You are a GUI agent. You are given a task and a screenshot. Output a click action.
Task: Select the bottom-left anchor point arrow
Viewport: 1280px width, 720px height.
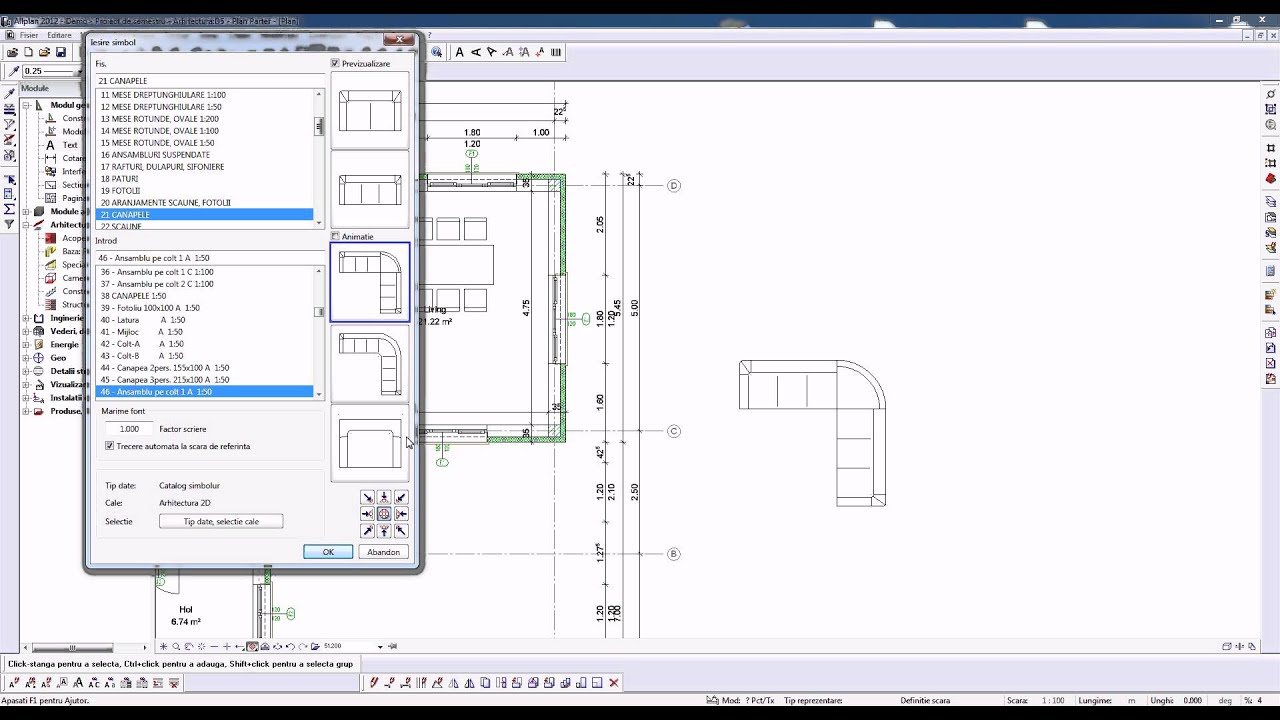pos(367,531)
